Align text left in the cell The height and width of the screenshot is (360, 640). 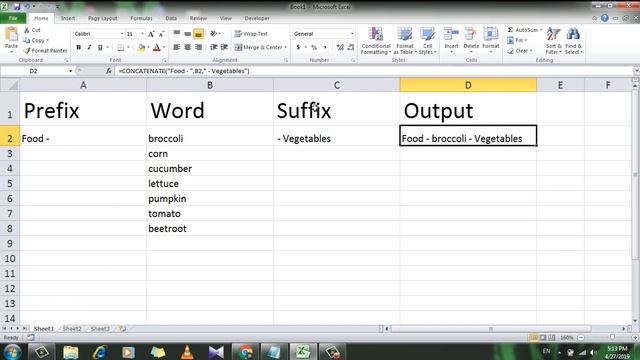(177, 47)
